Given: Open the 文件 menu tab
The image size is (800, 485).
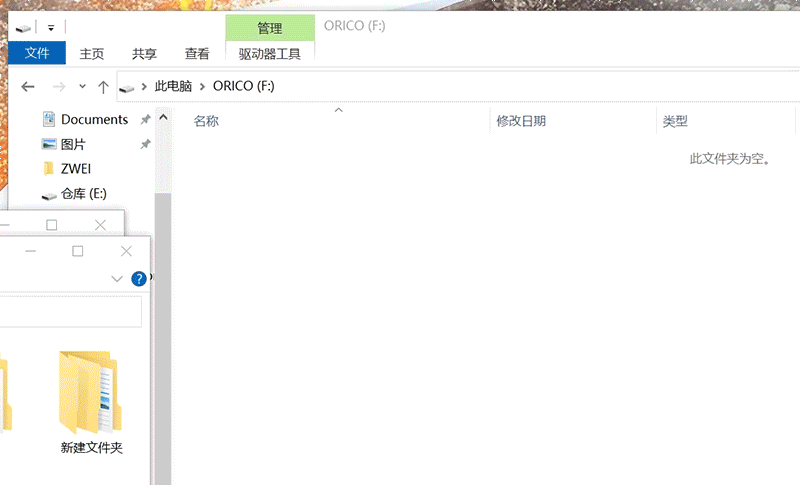Looking at the screenshot, I should pyautogui.click(x=37, y=53).
